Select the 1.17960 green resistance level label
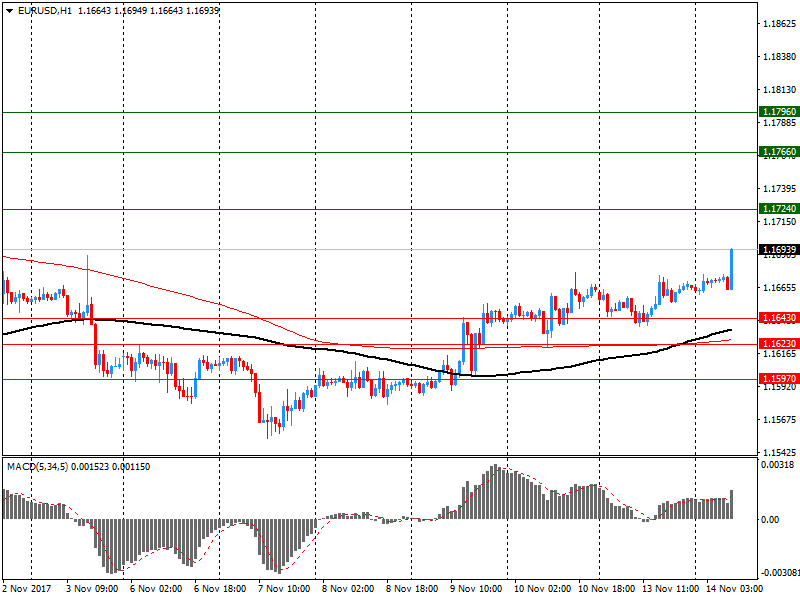The image size is (800, 600). click(779, 112)
